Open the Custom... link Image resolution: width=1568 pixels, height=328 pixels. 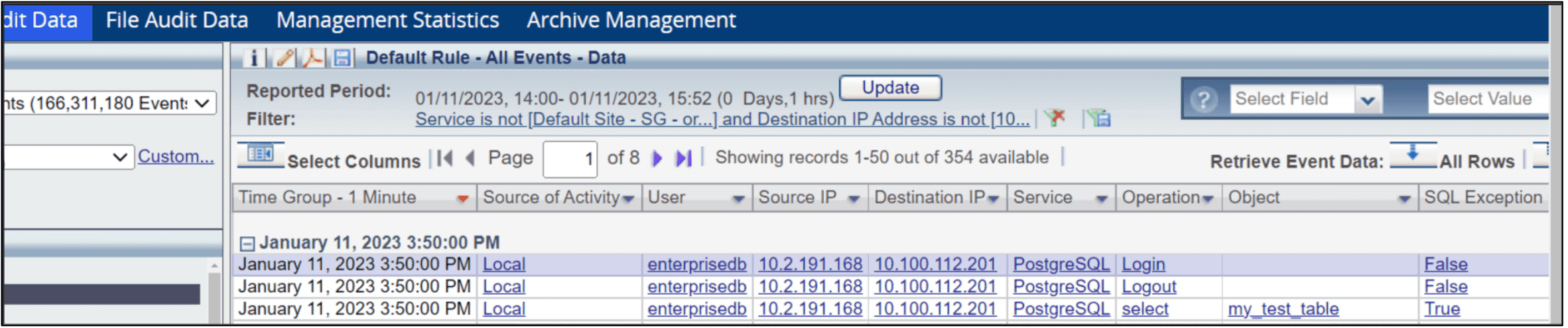tap(176, 157)
